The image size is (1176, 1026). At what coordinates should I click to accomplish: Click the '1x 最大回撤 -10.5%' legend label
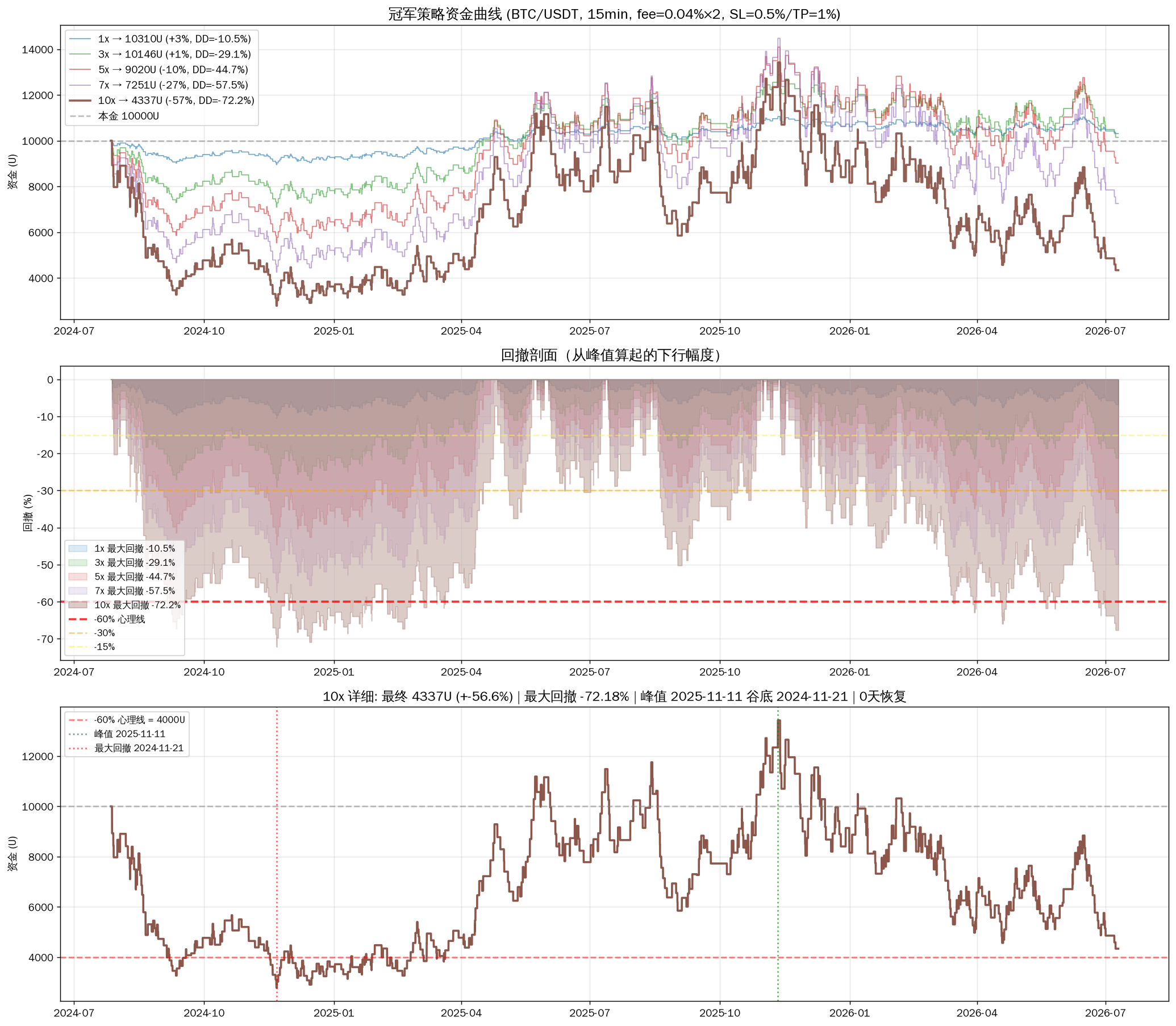pyautogui.click(x=135, y=548)
